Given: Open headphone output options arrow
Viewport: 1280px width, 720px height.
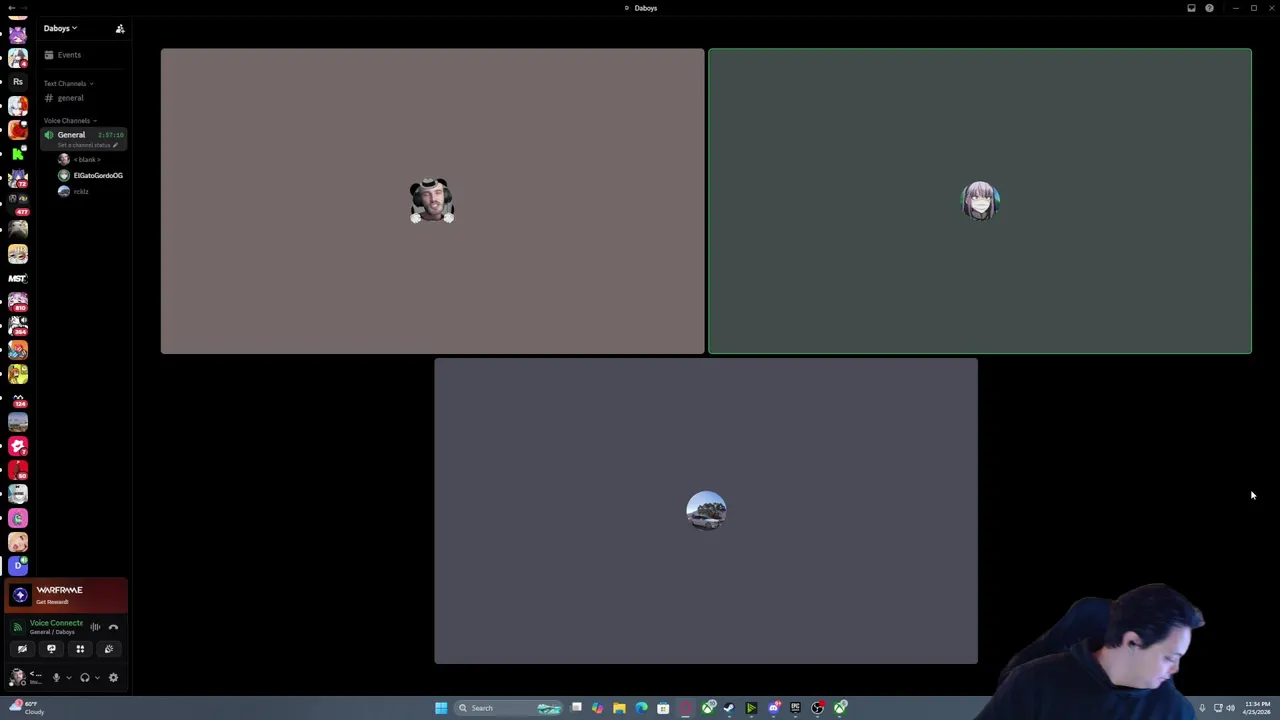Looking at the screenshot, I should coord(97,678).
